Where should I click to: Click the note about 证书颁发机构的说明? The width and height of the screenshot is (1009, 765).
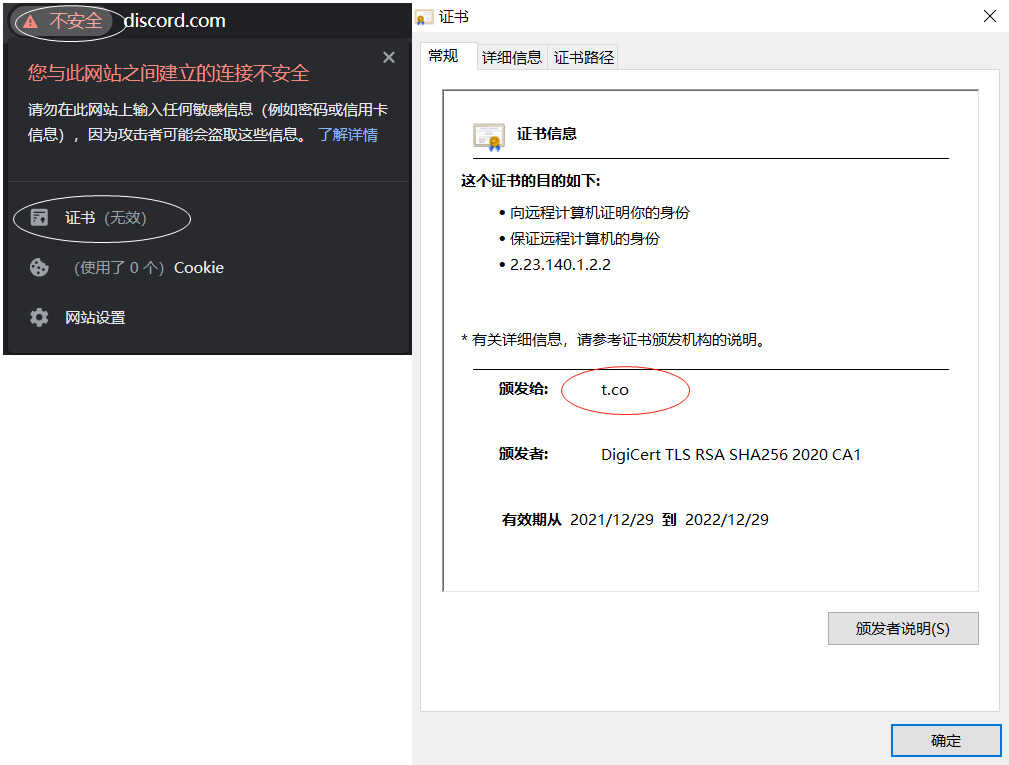pyautogui.click(x=615, y=339)
